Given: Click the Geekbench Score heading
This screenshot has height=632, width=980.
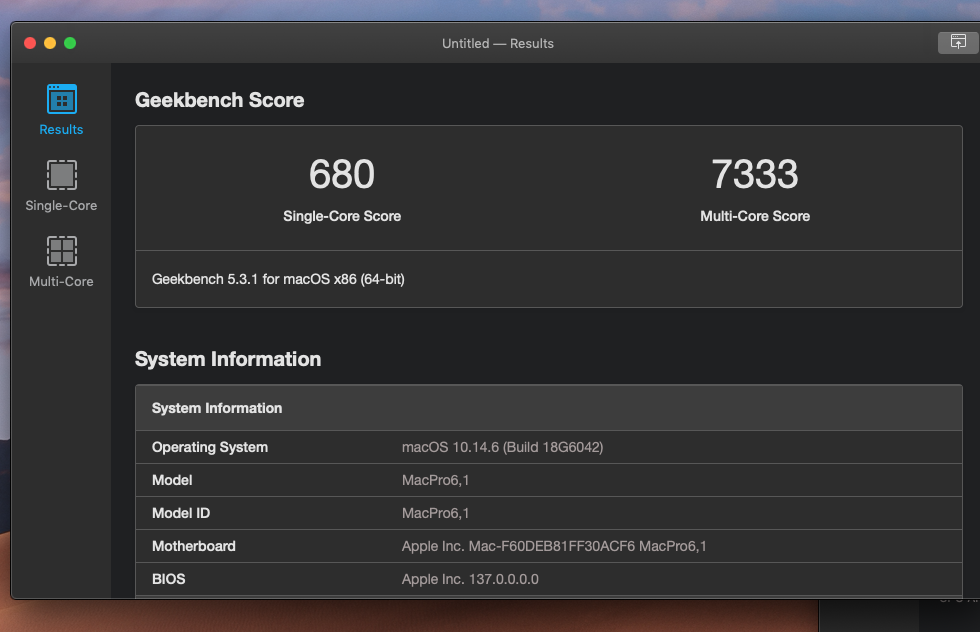Looking at the screenshot, I should (219, 100).
